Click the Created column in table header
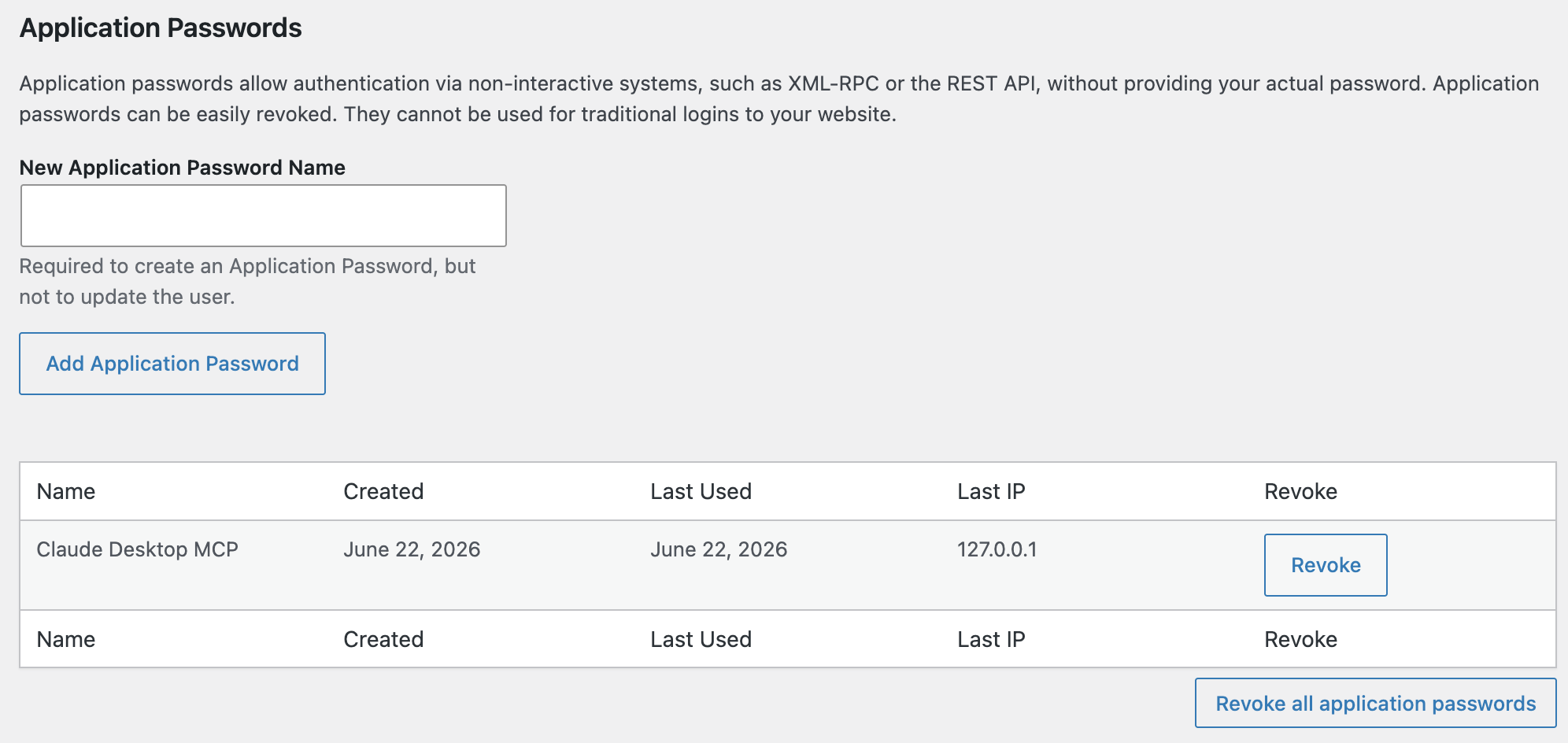 tap(383, 491)
